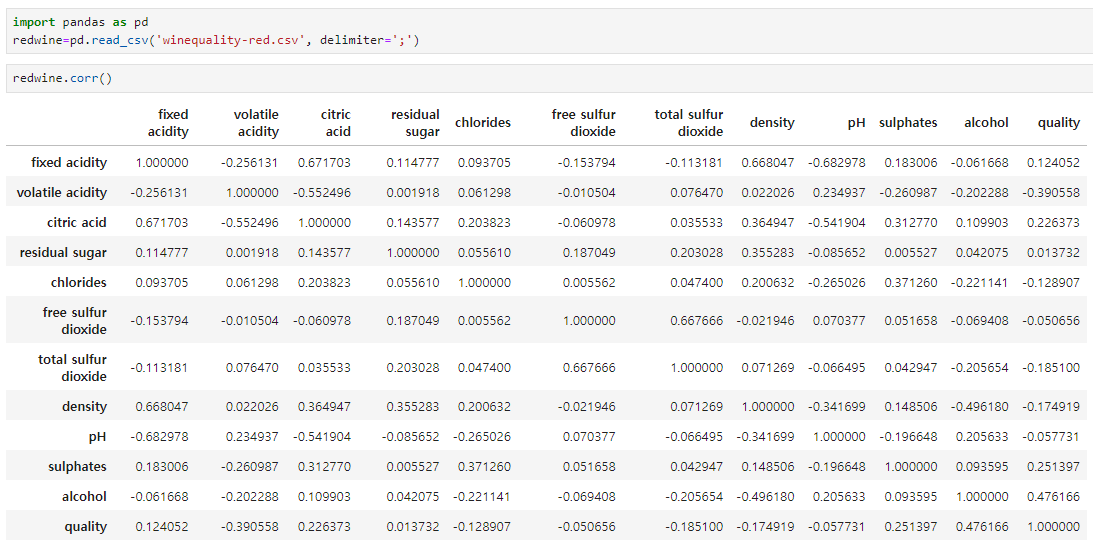Screen dimensions: 1093x547
Task: Select the 'pH' column header
Action: pos(856,123)
